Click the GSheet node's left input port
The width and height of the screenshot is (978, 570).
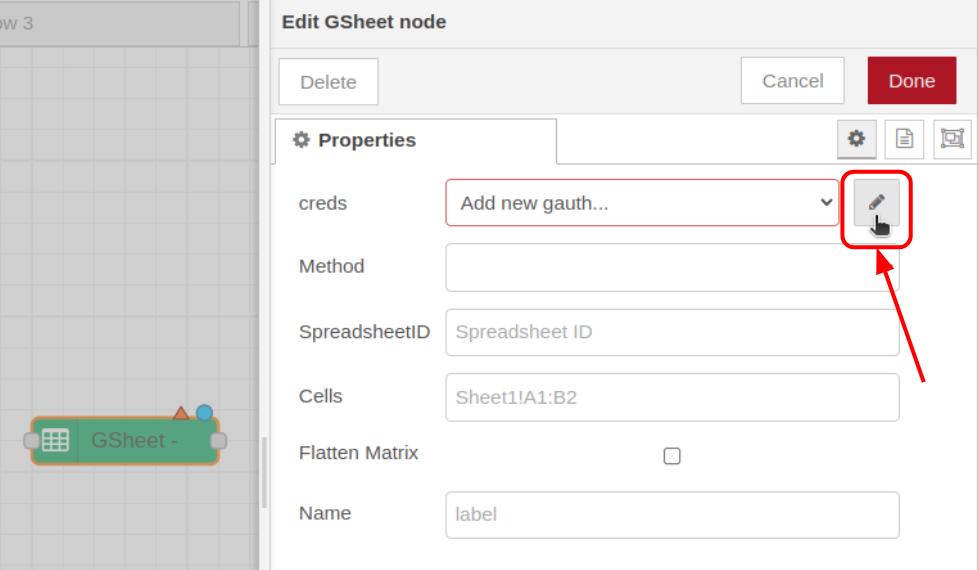point(31,441)
